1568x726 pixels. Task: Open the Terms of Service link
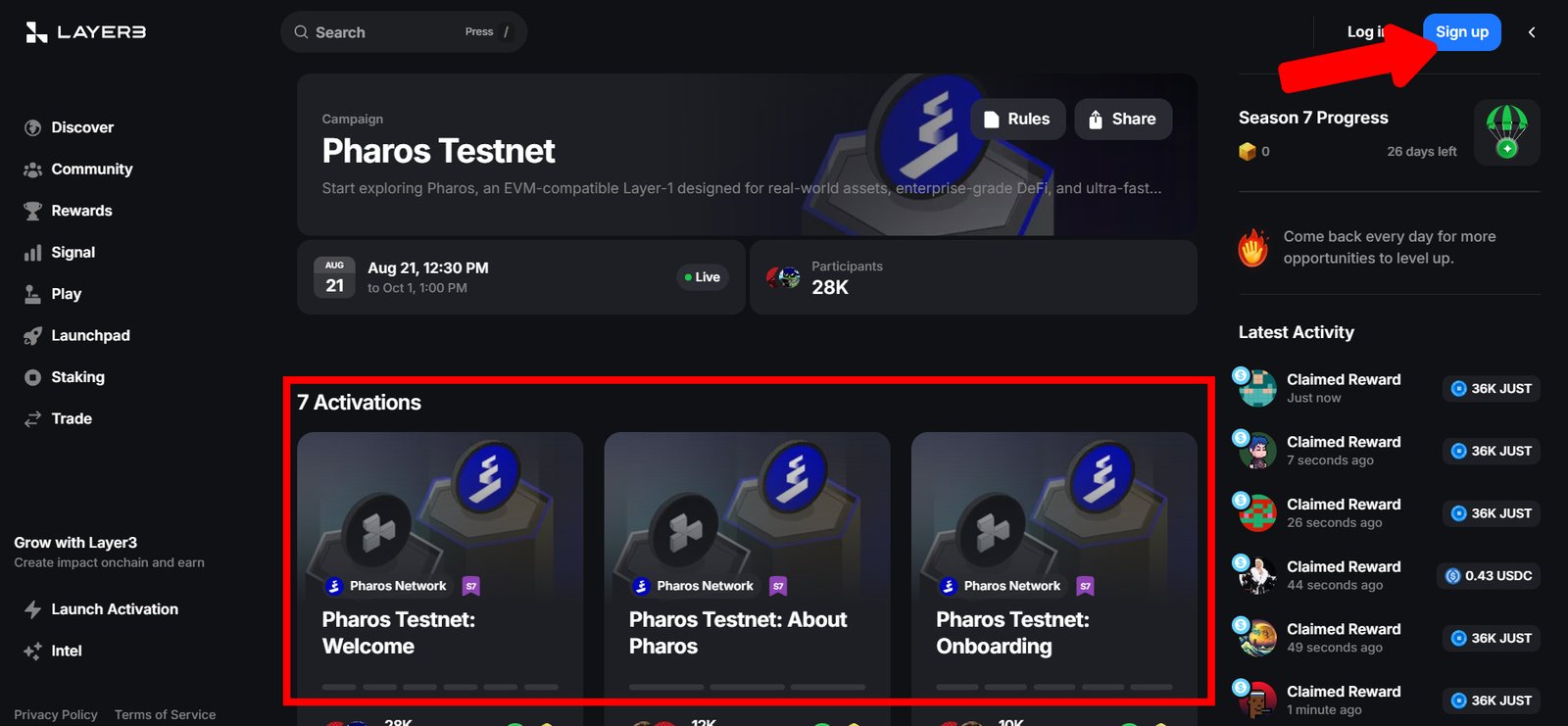(165, 714)
